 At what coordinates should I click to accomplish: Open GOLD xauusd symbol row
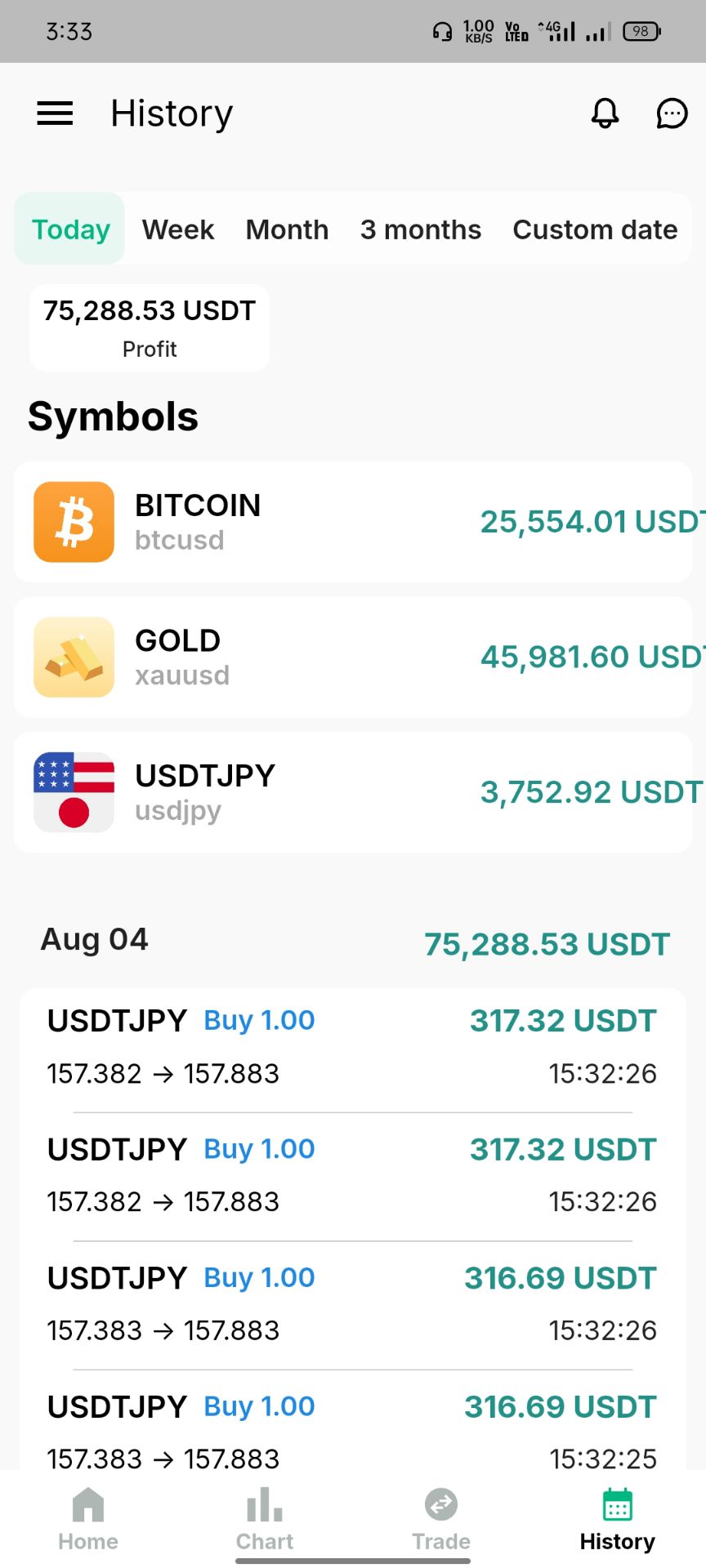353,657
